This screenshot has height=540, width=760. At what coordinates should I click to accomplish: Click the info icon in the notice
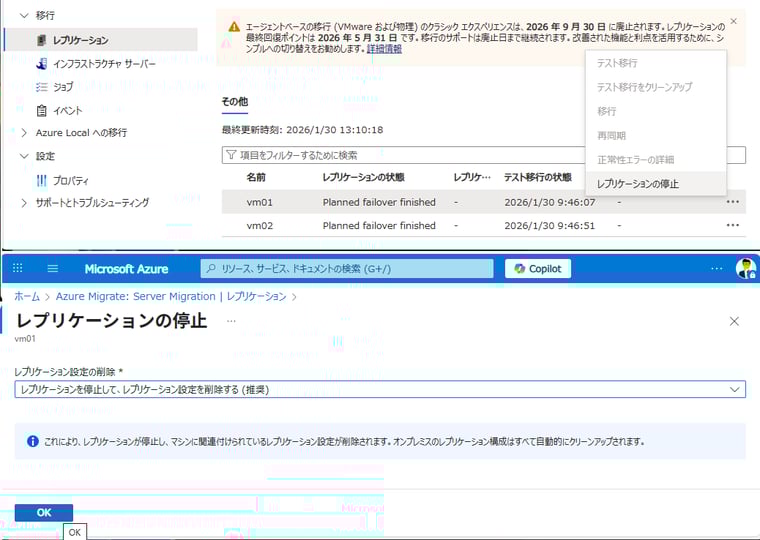32,441
